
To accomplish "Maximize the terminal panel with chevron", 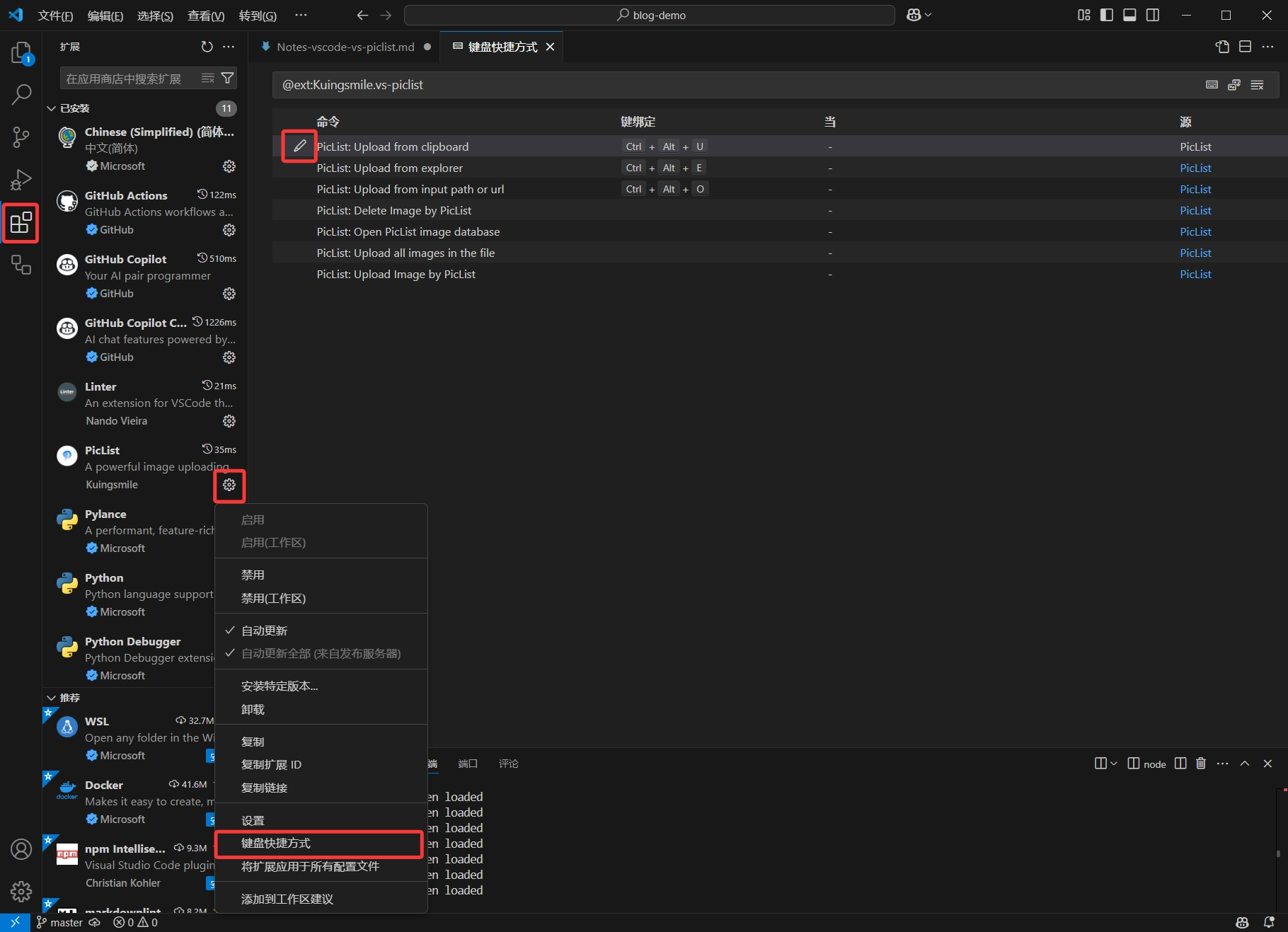I will (1245, 763).
